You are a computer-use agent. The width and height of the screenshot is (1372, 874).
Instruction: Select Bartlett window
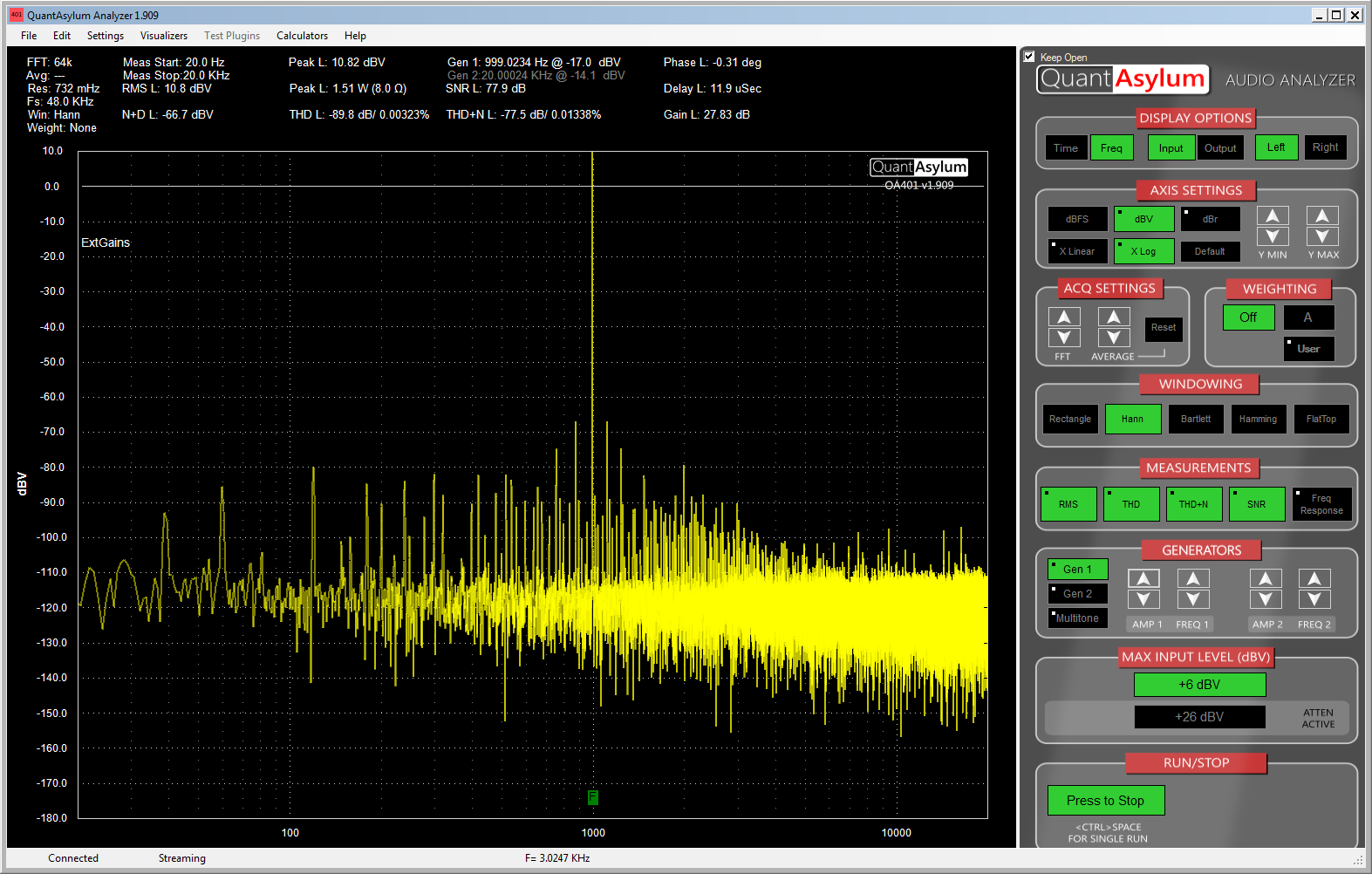click(1196, 420)
